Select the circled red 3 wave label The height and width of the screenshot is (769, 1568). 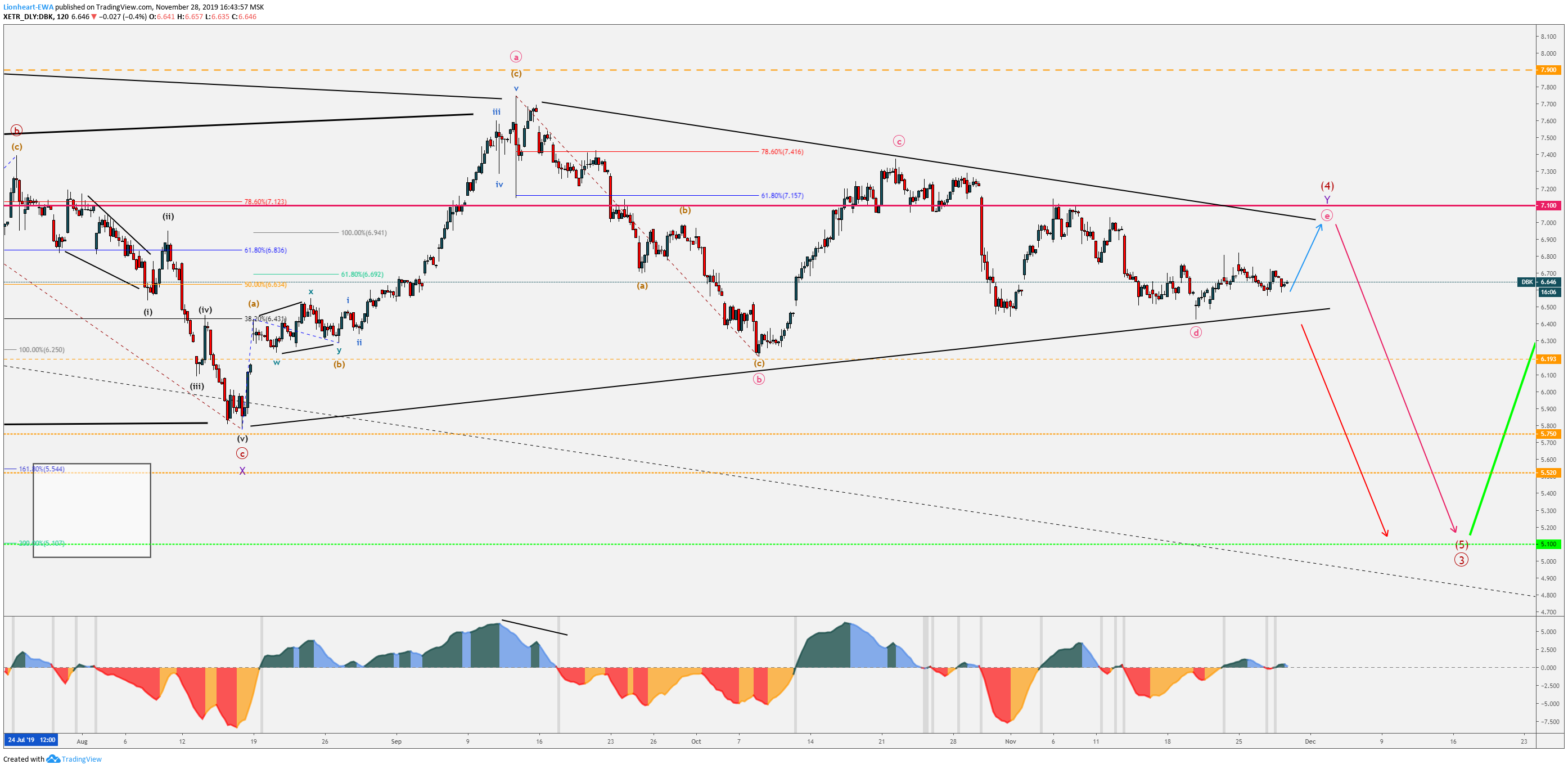point(1462,560)
